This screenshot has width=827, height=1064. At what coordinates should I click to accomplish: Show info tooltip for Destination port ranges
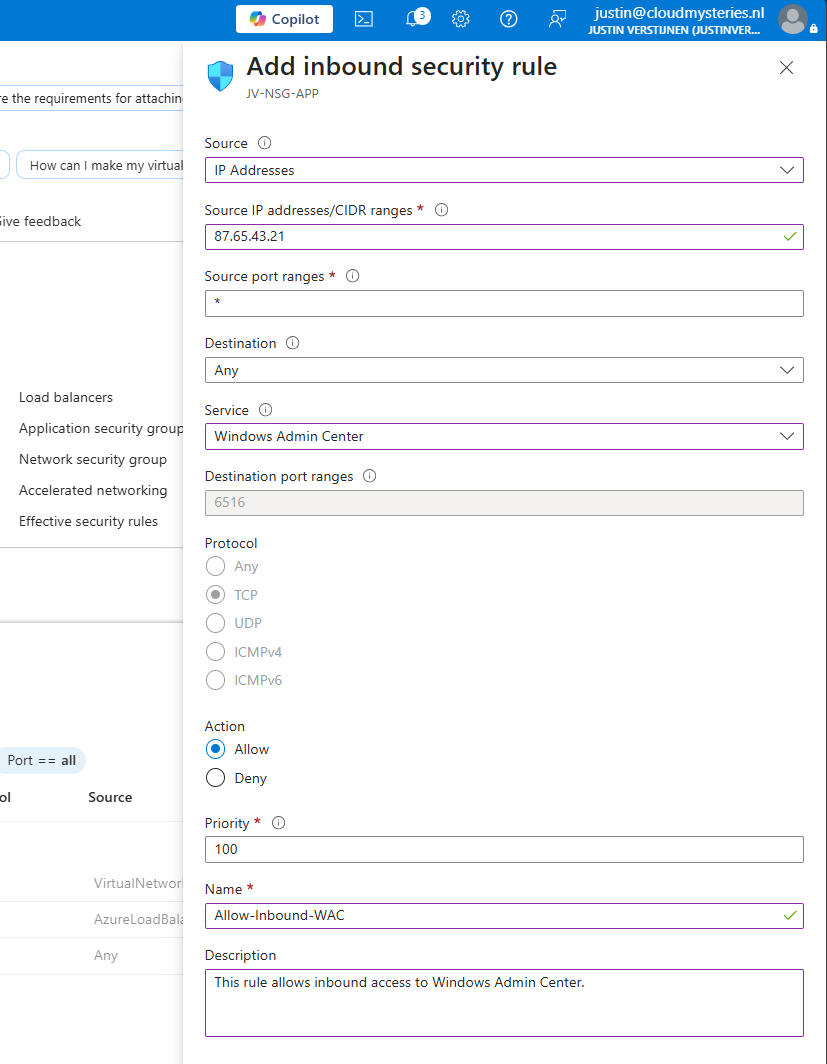370,476
